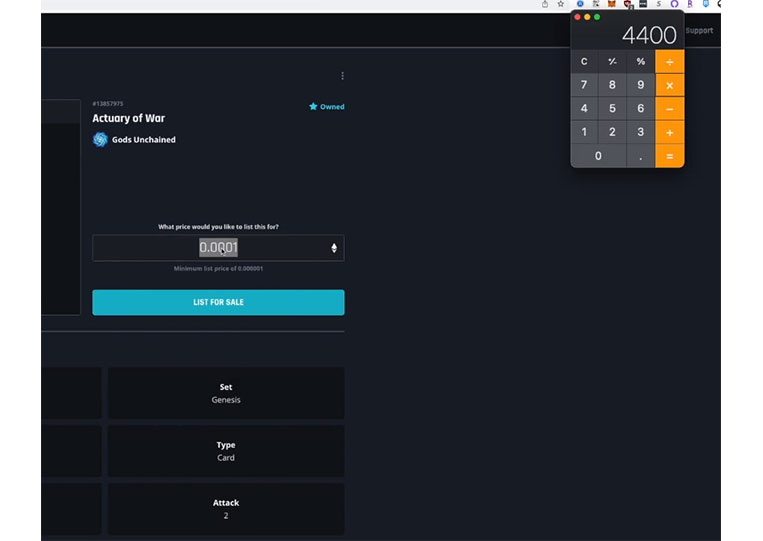The width and height of the screenshot is (763, 541).
Task: Click the browser bookmark star icon
Action: click(x=561, y=4)
